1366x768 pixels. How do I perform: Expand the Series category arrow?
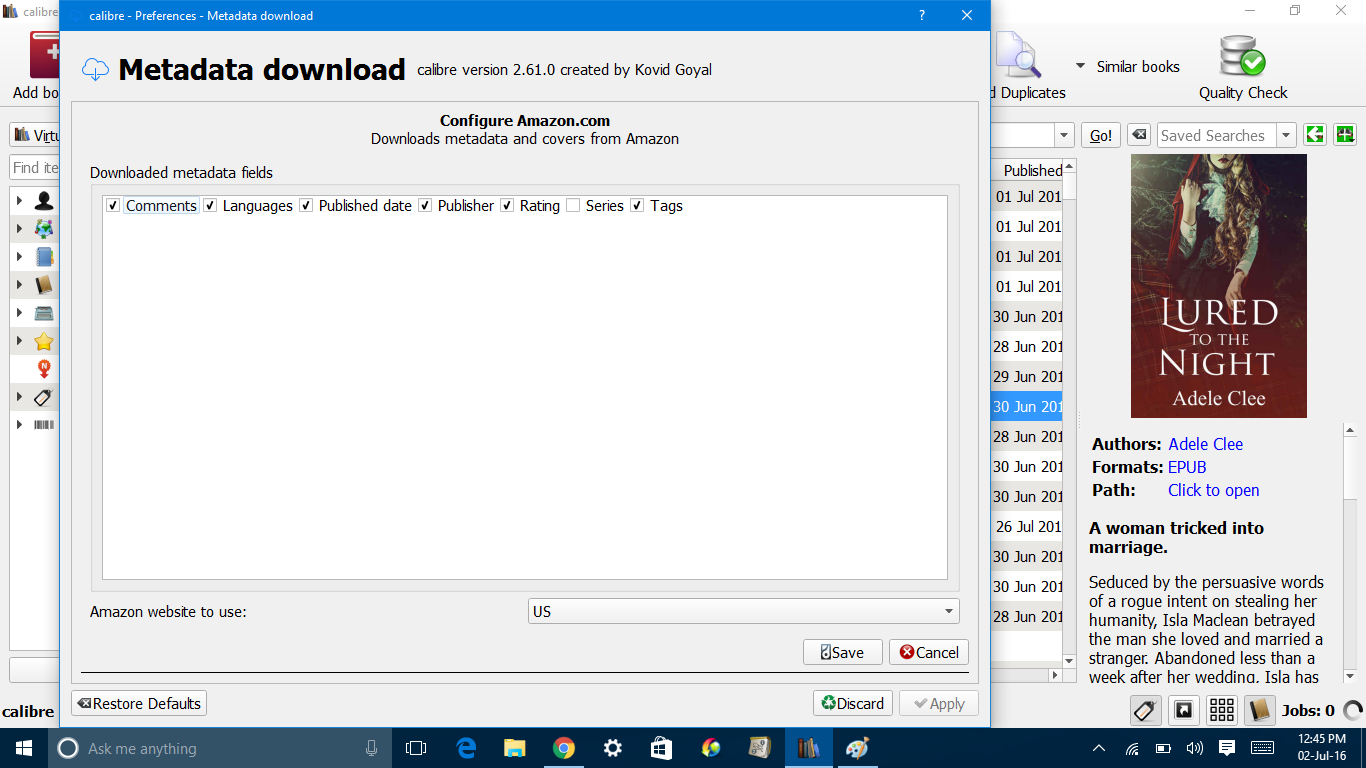click(x=19, y=257)
